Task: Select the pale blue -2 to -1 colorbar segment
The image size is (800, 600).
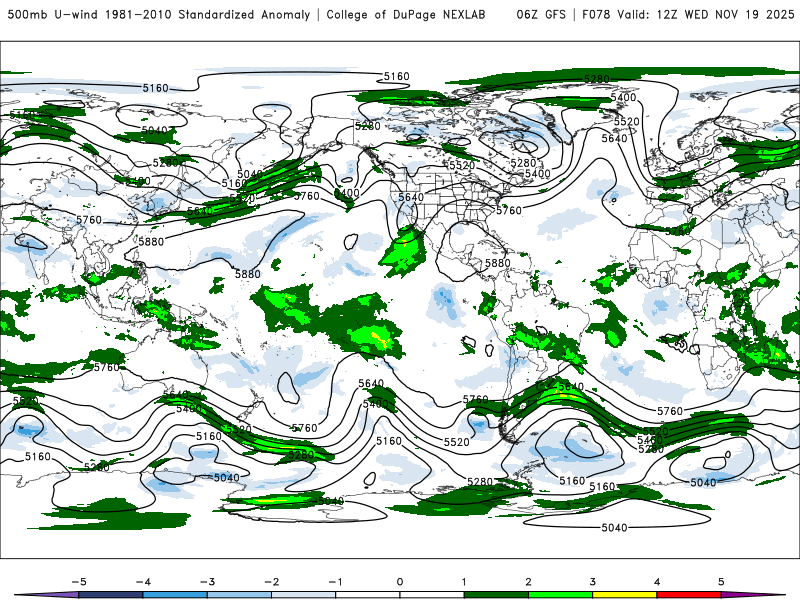Action: click(304, 595)
